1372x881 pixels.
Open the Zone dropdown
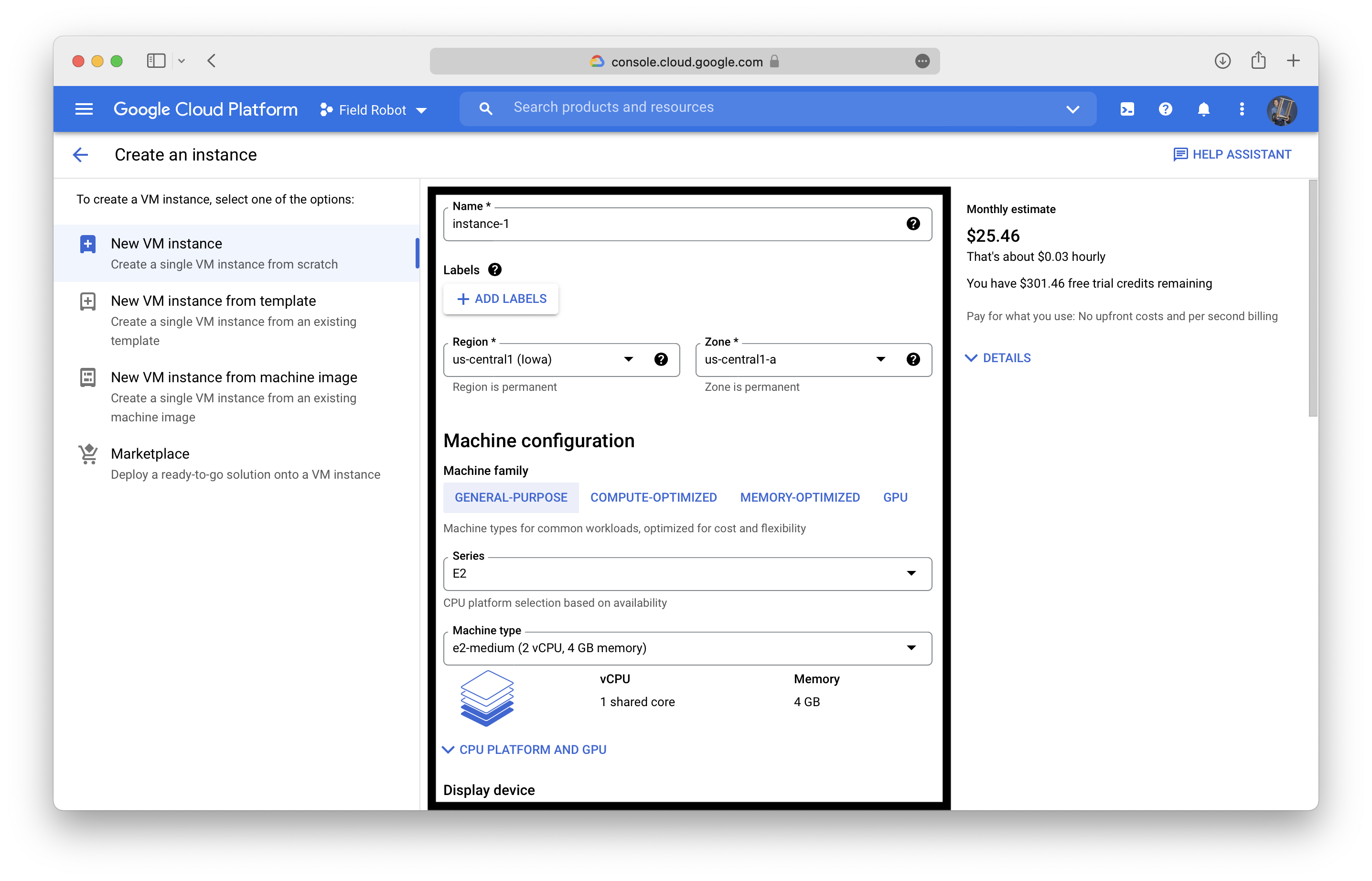813,360
